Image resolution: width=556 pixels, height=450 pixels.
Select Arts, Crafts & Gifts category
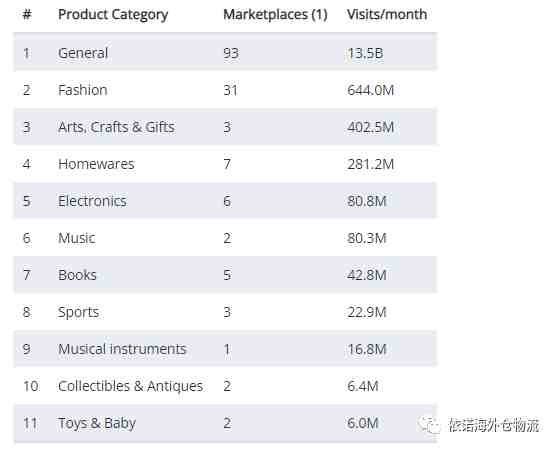pos(116,127)
